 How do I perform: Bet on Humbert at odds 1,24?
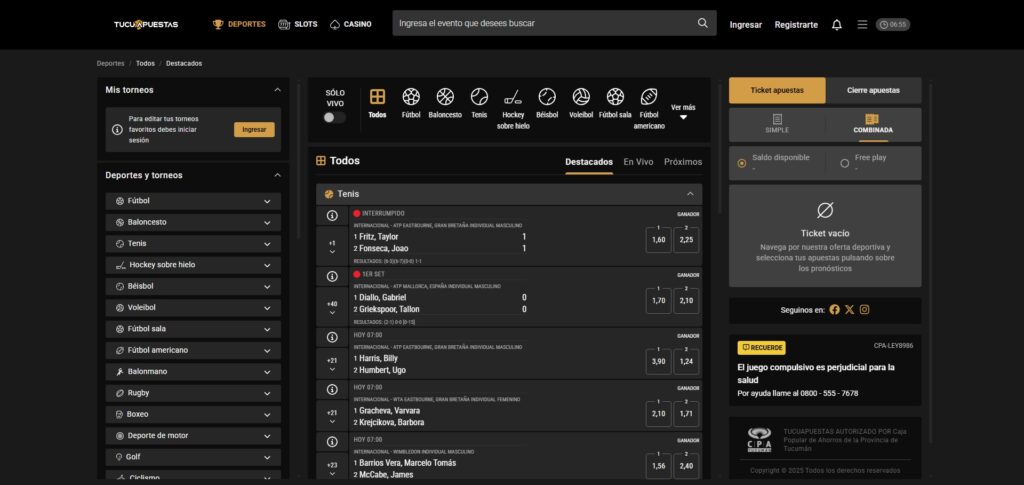686,362
